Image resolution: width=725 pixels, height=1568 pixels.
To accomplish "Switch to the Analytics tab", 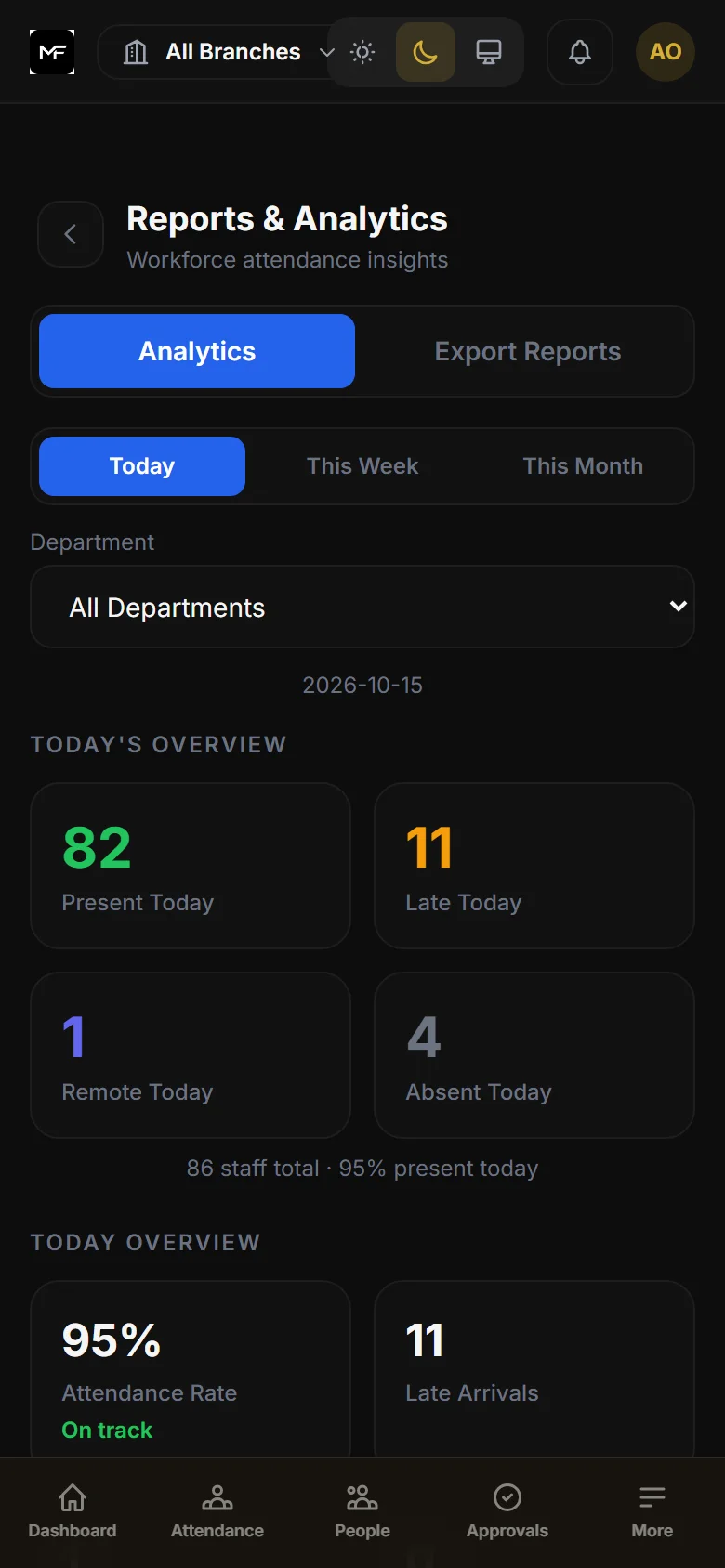I will [x=197, y=351].
